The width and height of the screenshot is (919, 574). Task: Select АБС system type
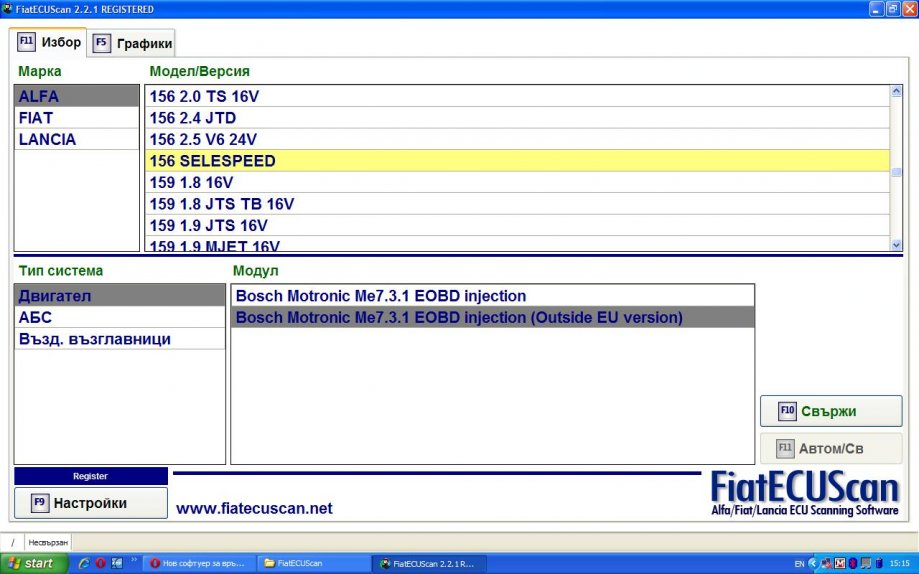tap(35, 317)
